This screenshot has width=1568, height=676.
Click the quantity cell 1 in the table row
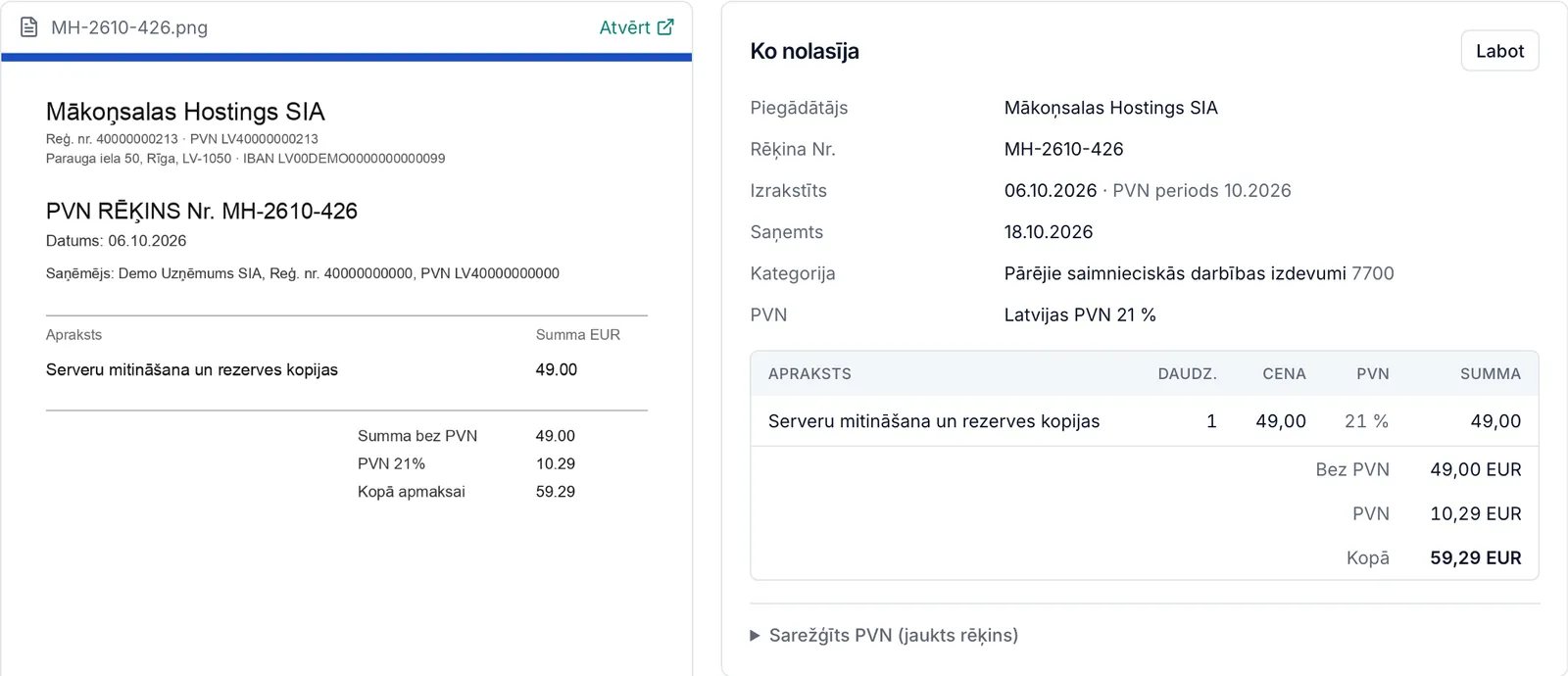1211,421
